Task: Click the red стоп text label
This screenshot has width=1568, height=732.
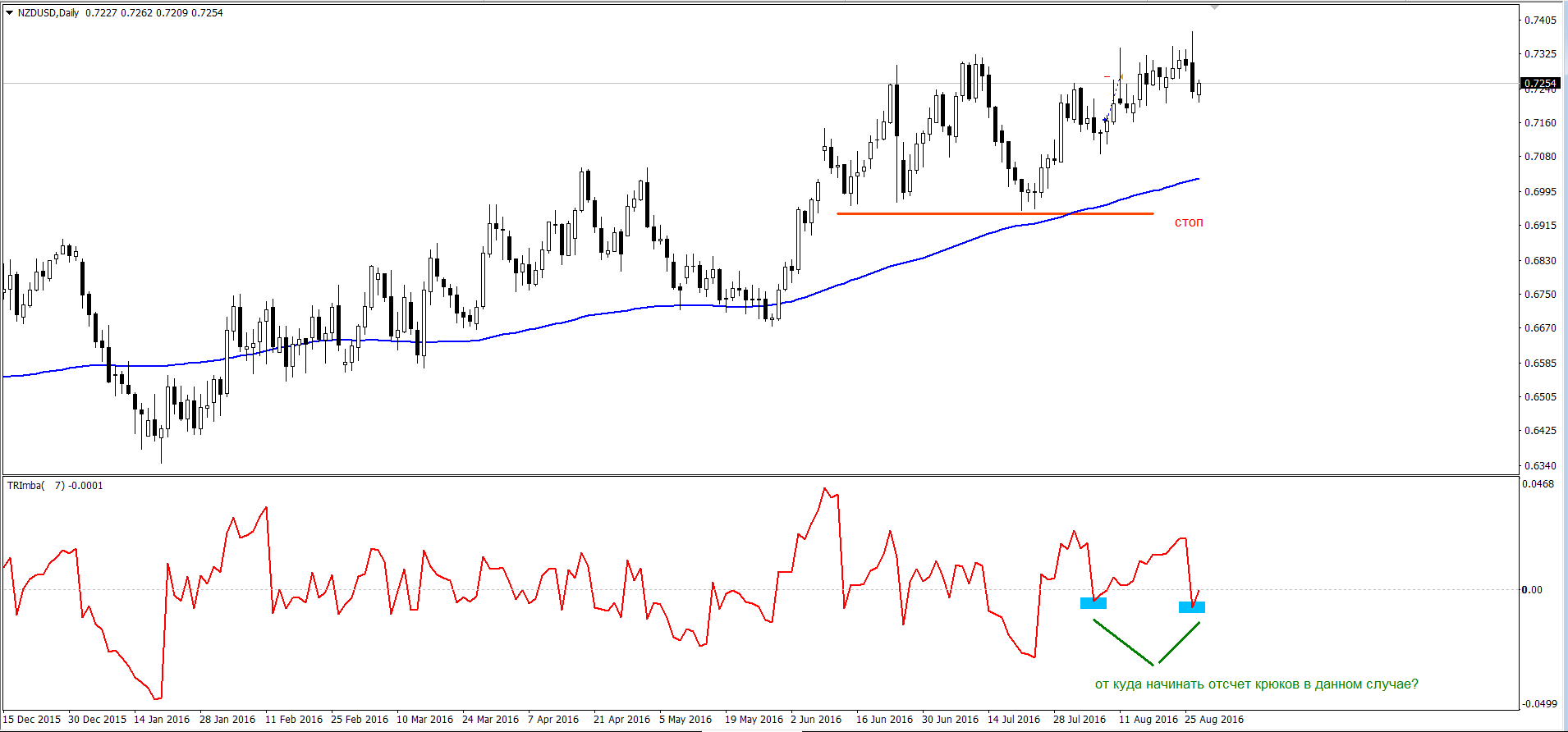Action: pyautogui.click(x=1189, y=222)
